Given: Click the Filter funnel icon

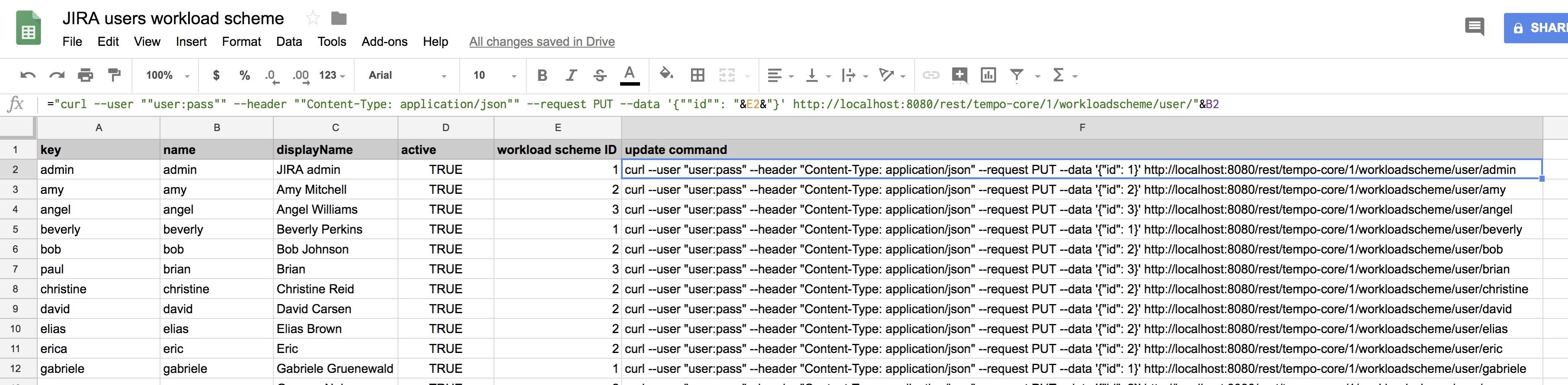Looking at the screenshot, I should click(1016, 76).
